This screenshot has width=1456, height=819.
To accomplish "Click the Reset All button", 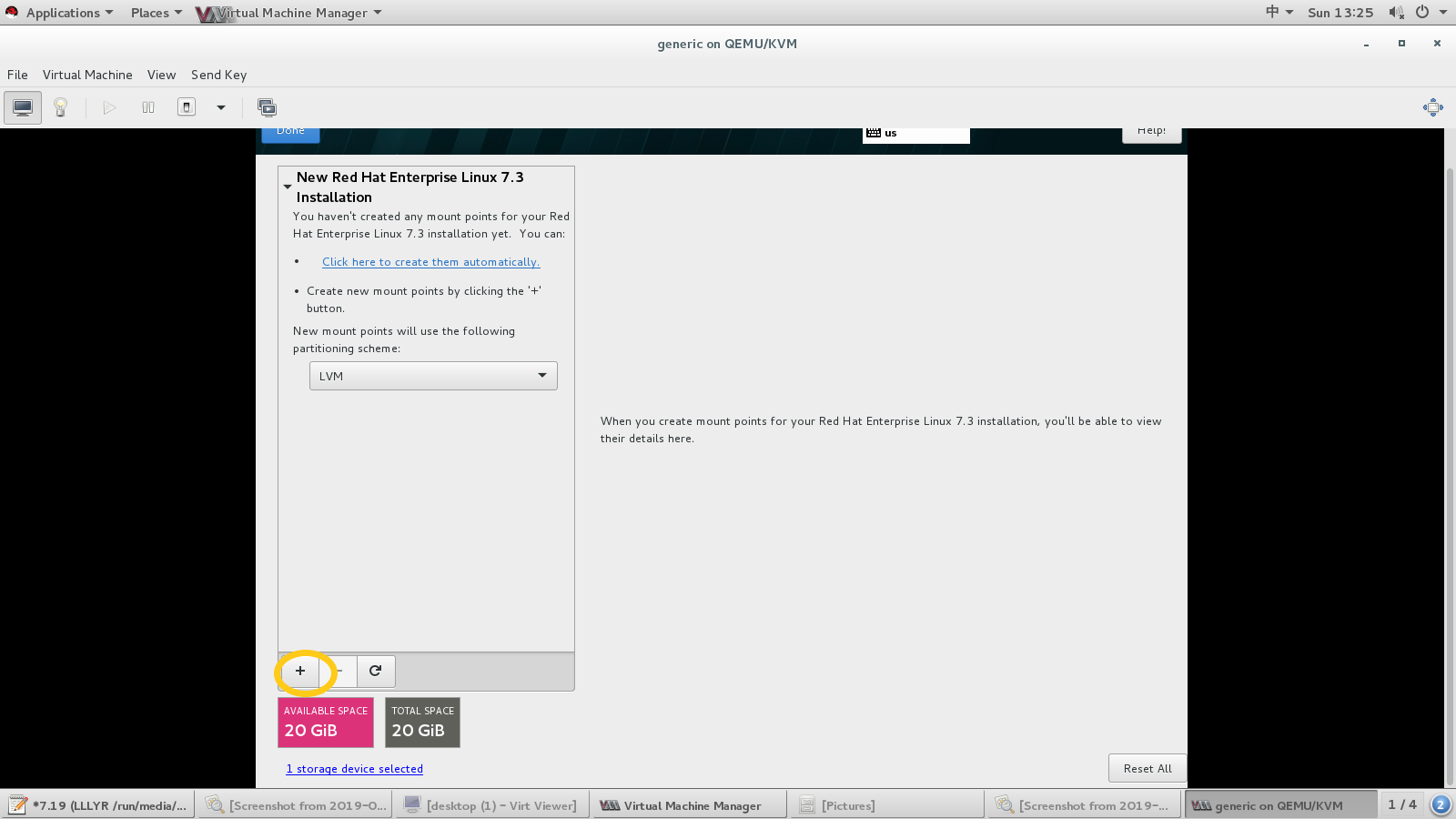I will click(1148, 768).
